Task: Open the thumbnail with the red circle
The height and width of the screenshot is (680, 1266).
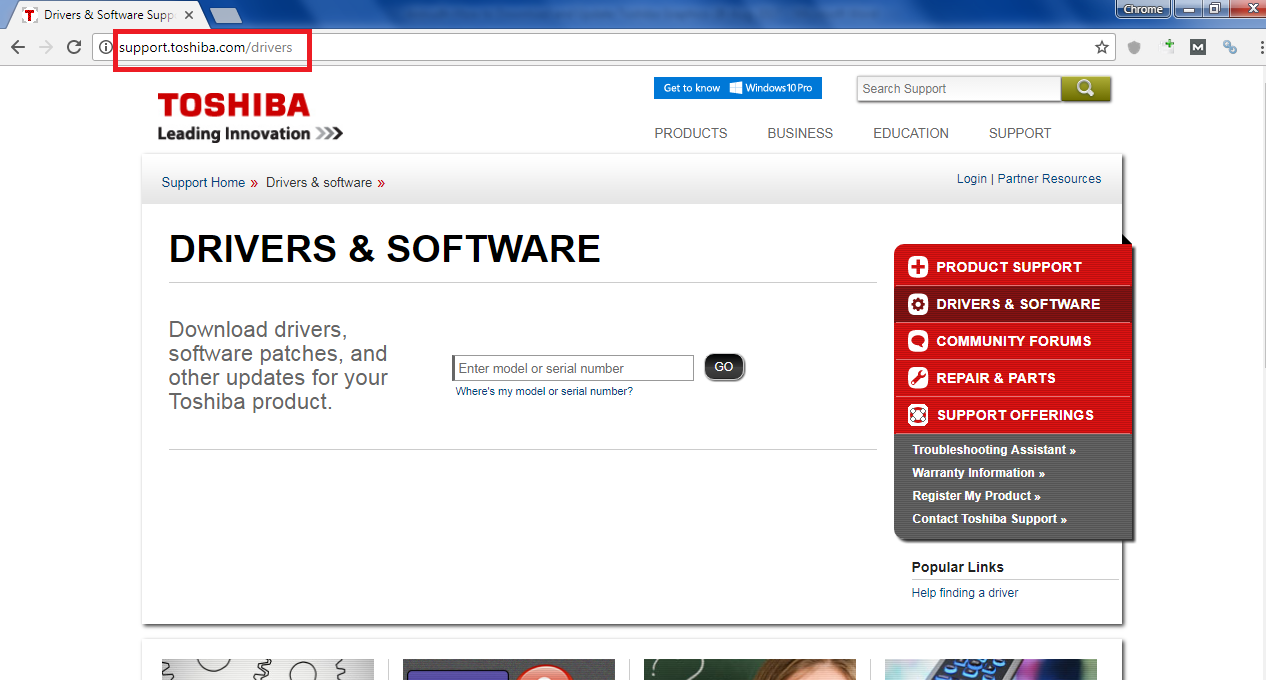Action: 509,669
